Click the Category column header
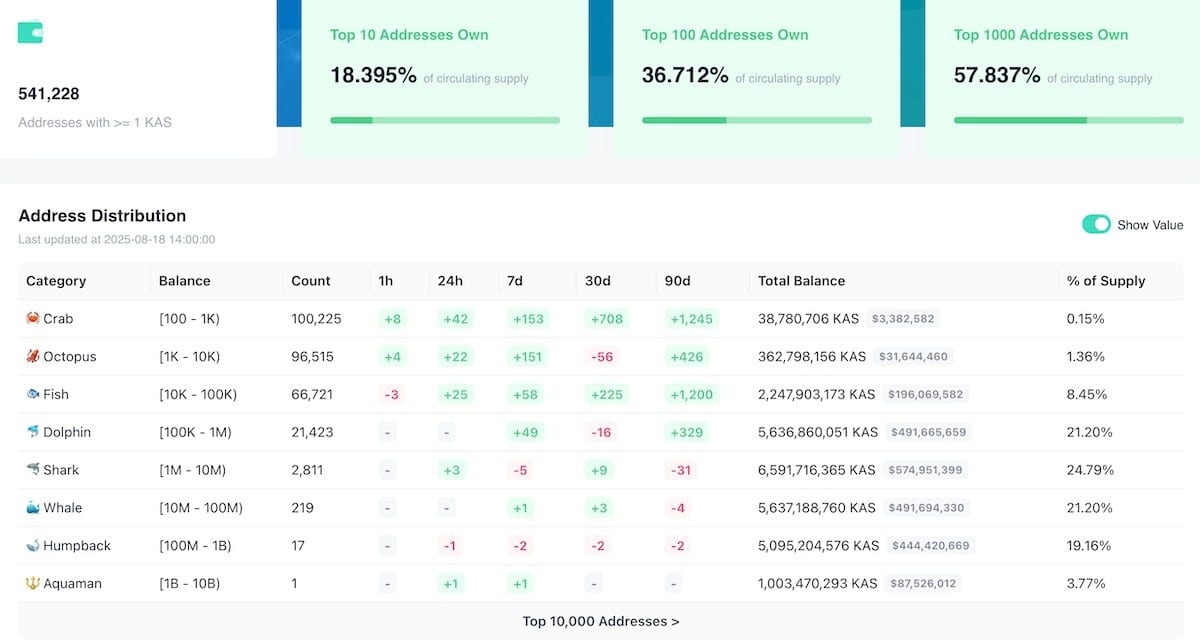The height and width of the screenshot is (640, 1200). pos(56,281)
